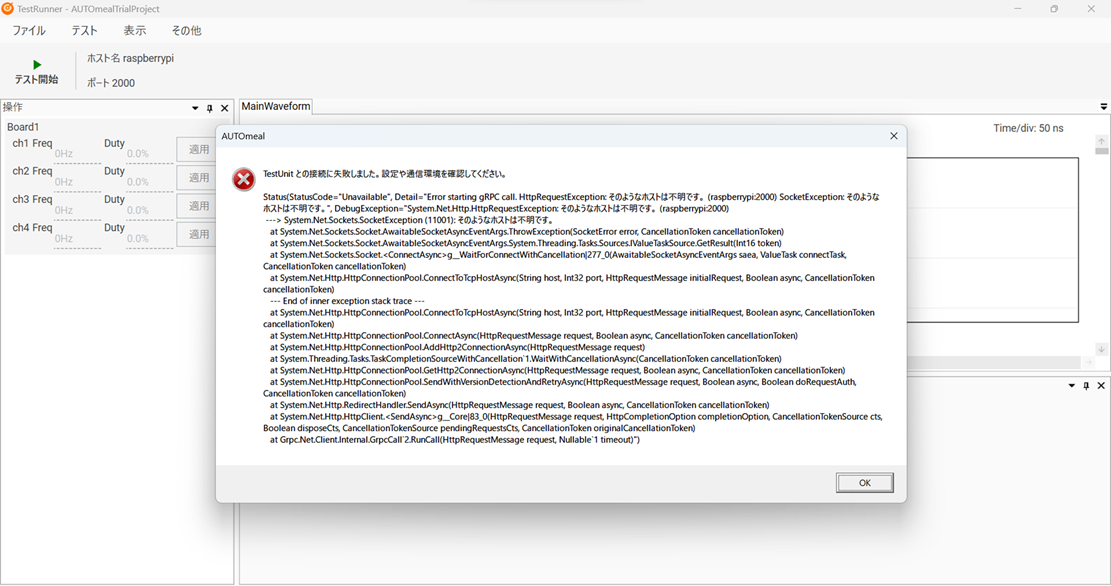The height and width of the screenshot is (586, 1111).
Task: Pin the 操作 panel with pushpin icon
Action: [209, 108]
